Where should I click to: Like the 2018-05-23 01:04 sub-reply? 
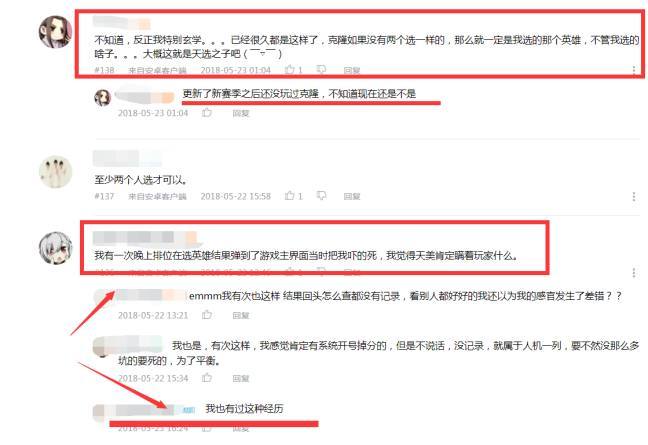[207, 113]
